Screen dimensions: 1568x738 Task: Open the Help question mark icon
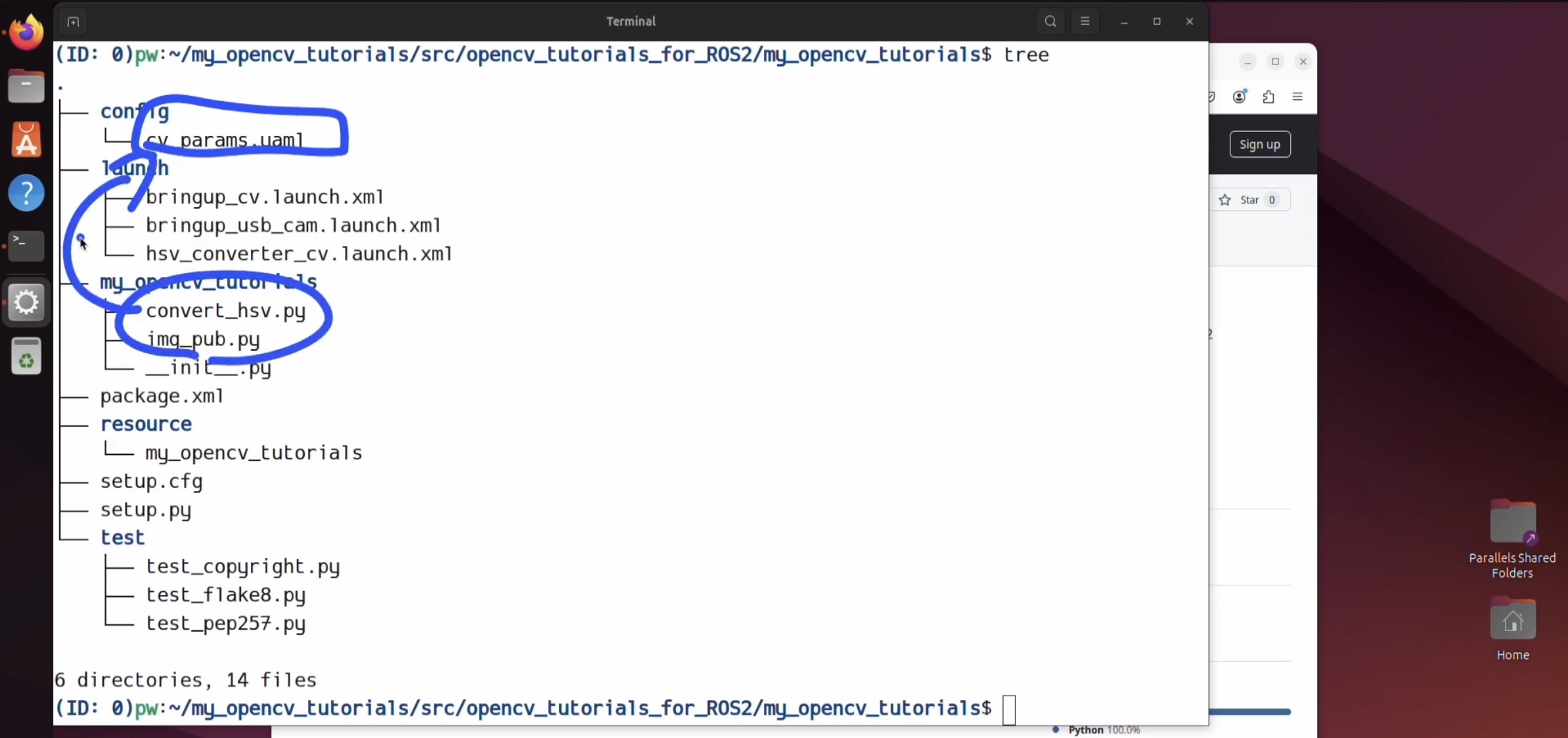coord(26,193)
